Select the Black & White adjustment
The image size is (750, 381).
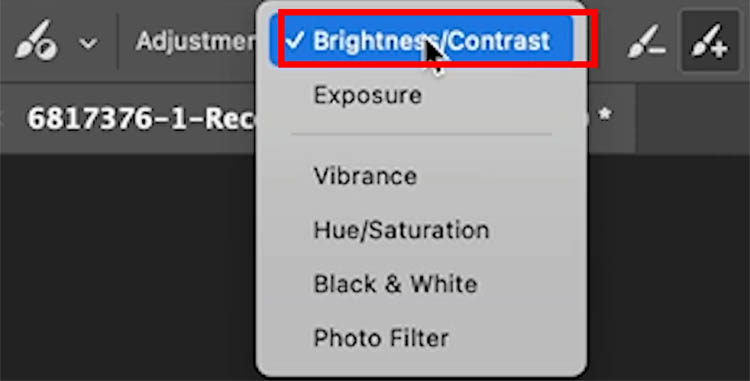pyautogui.click(x=395, y=284)
